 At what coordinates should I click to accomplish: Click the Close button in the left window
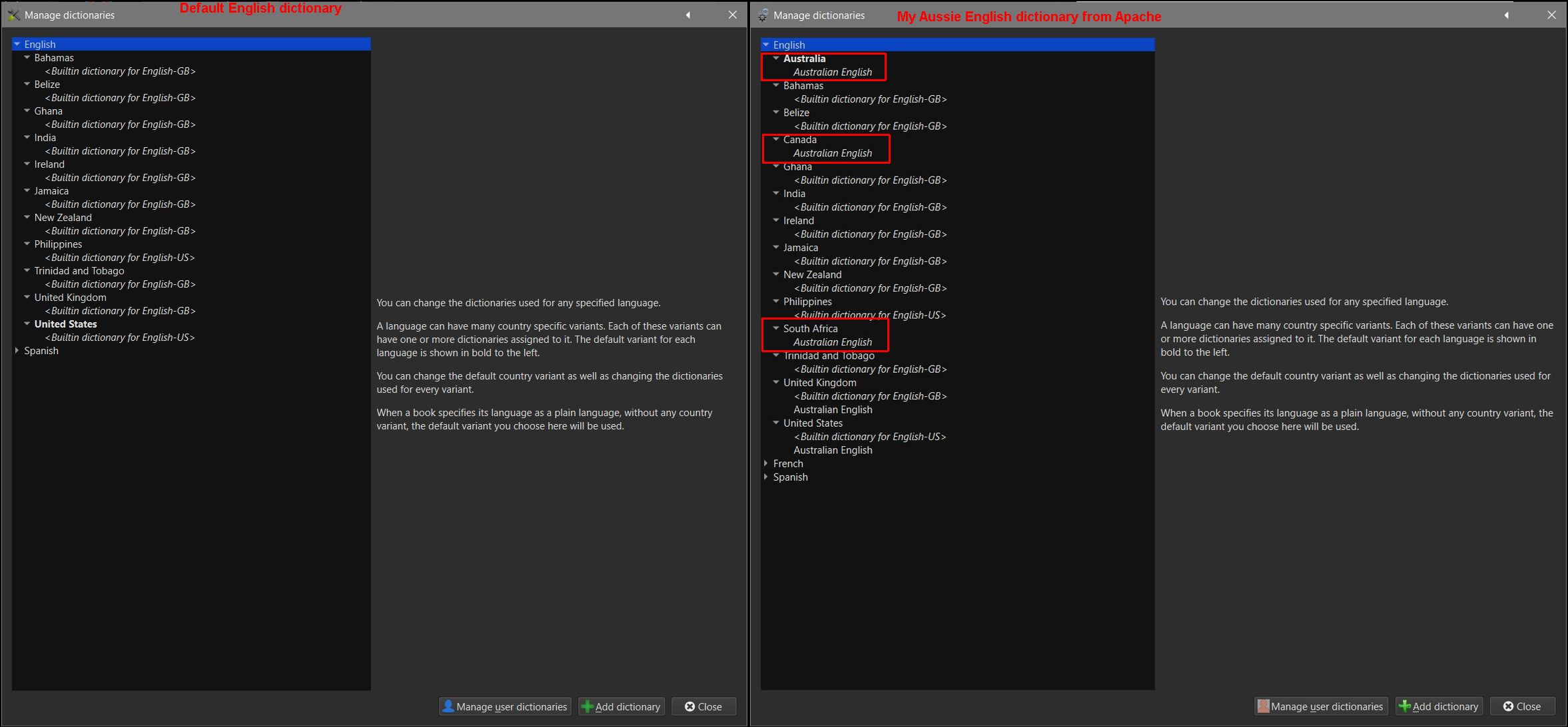tap(703, 706)
